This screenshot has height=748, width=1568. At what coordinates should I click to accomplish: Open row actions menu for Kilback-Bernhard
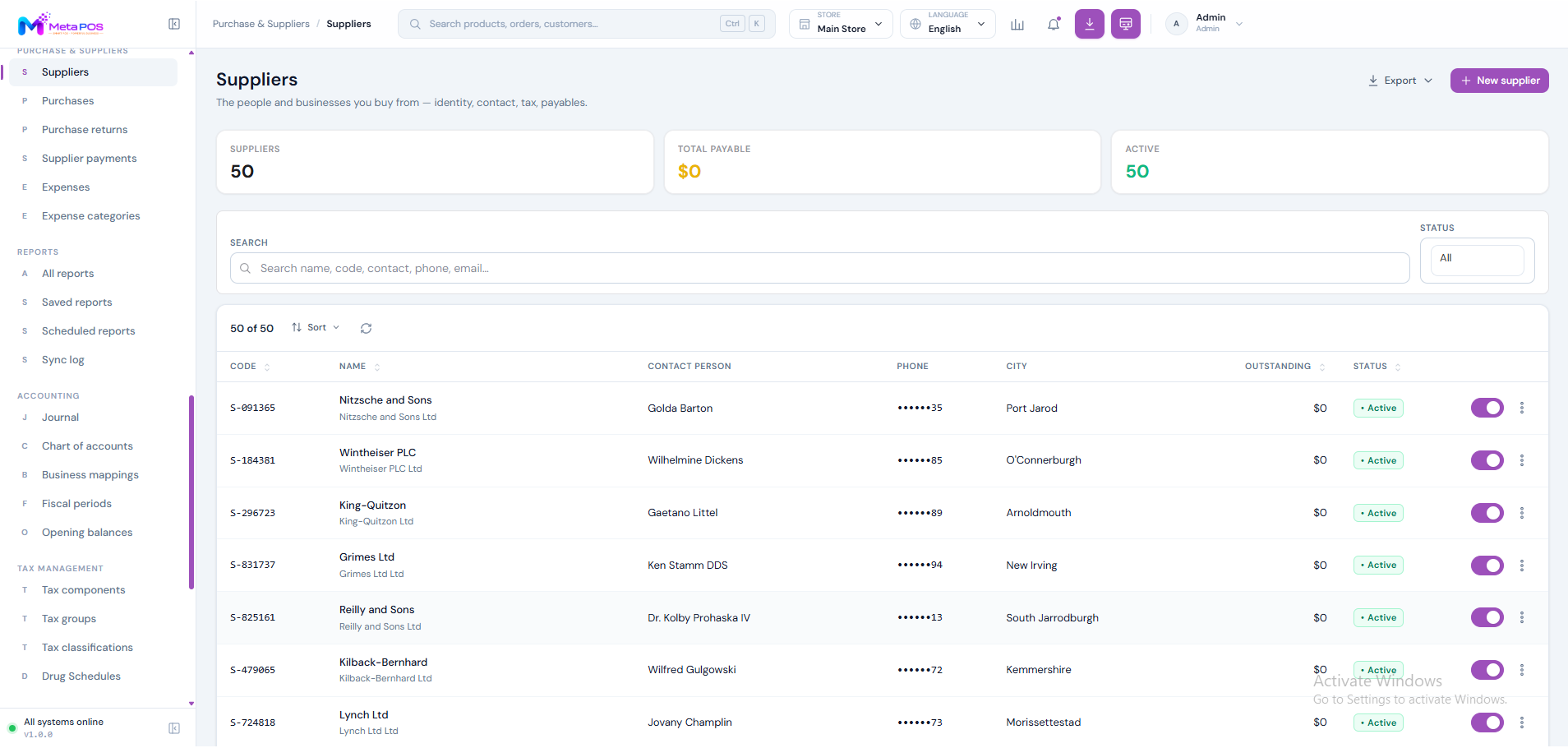pos(1522,670)
